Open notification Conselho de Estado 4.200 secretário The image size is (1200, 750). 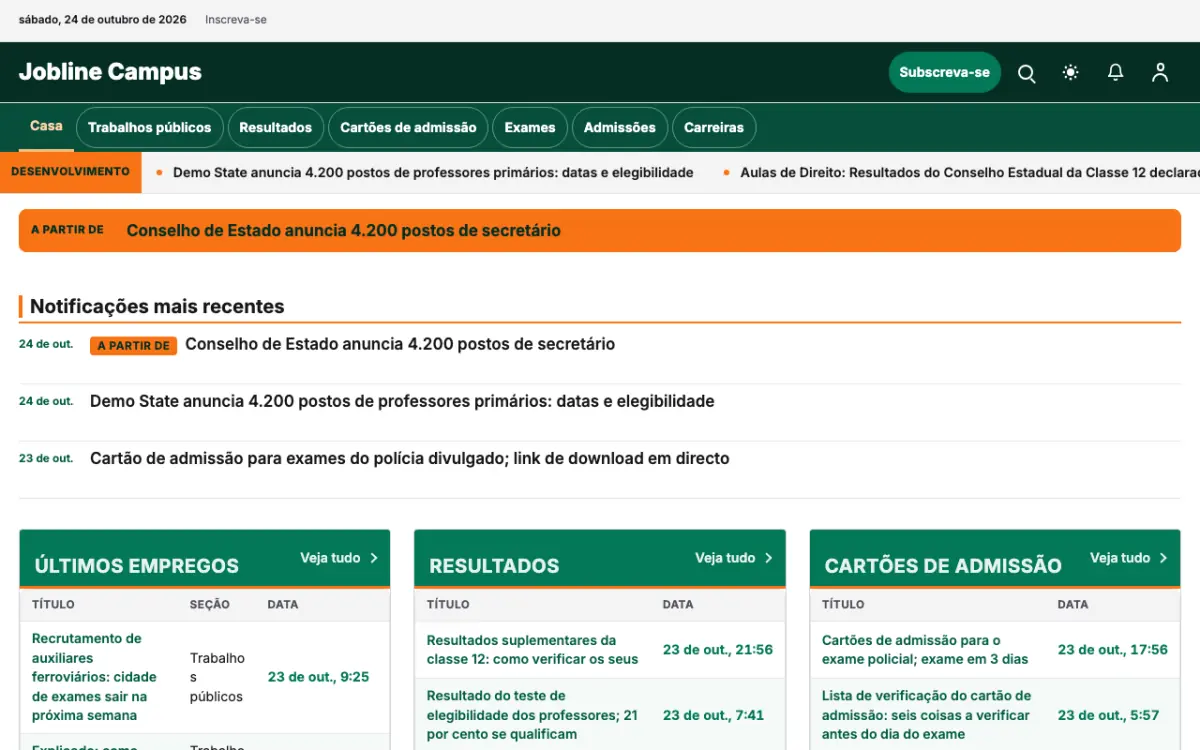(400, 344)
